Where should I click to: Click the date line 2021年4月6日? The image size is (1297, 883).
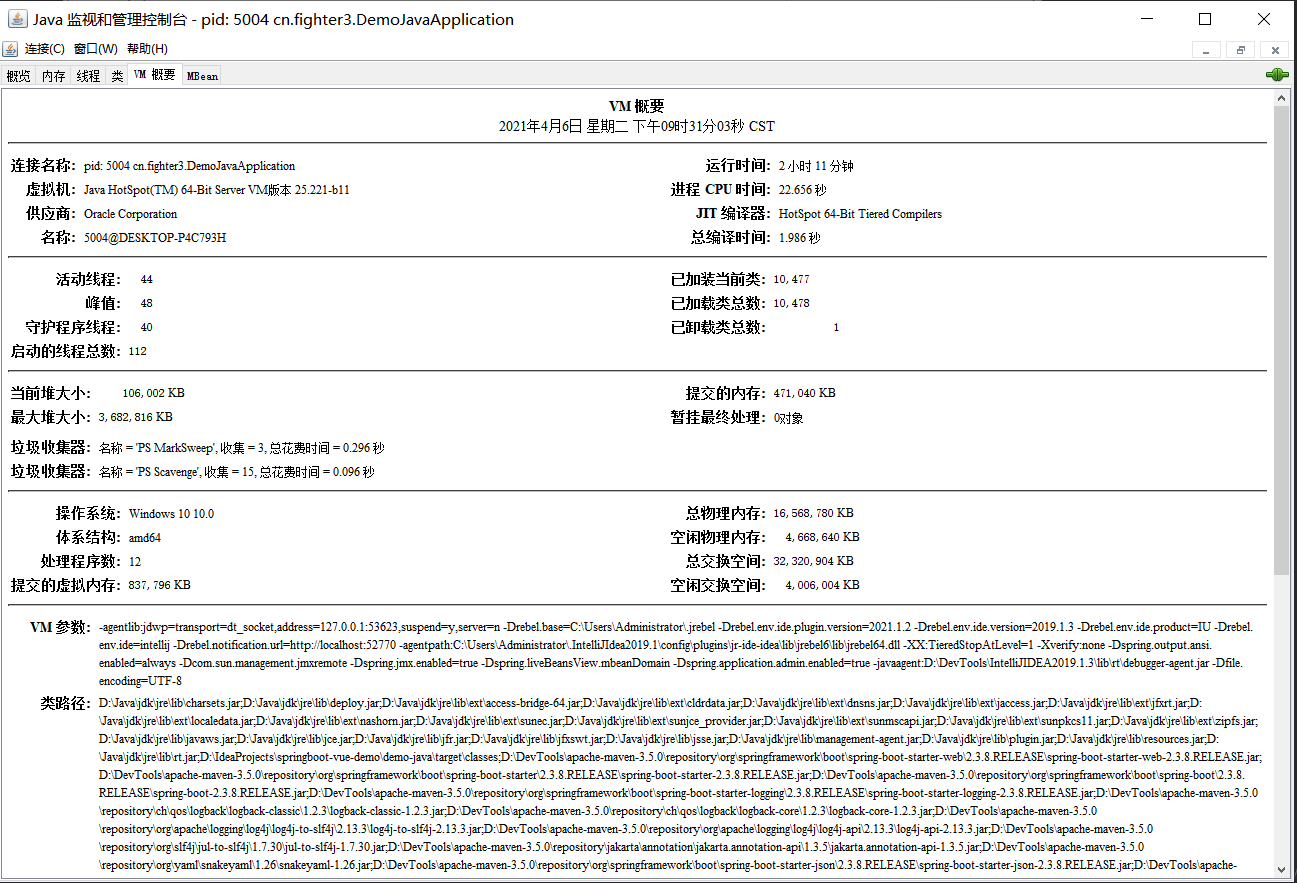(637, 127)
